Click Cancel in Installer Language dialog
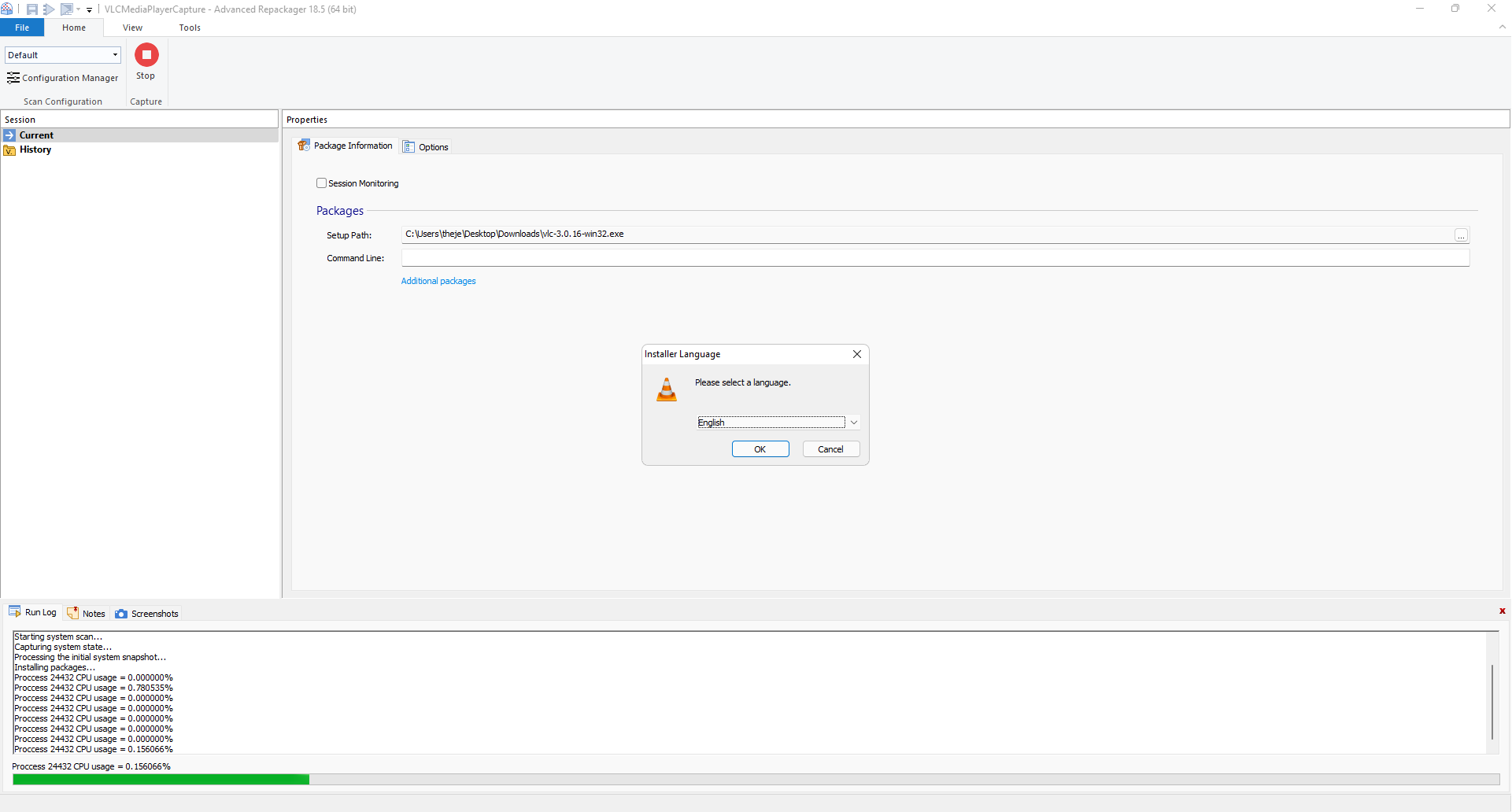The width and height of the screenshot is (1512, 812). pyautogui.click(x=831, y=449)
